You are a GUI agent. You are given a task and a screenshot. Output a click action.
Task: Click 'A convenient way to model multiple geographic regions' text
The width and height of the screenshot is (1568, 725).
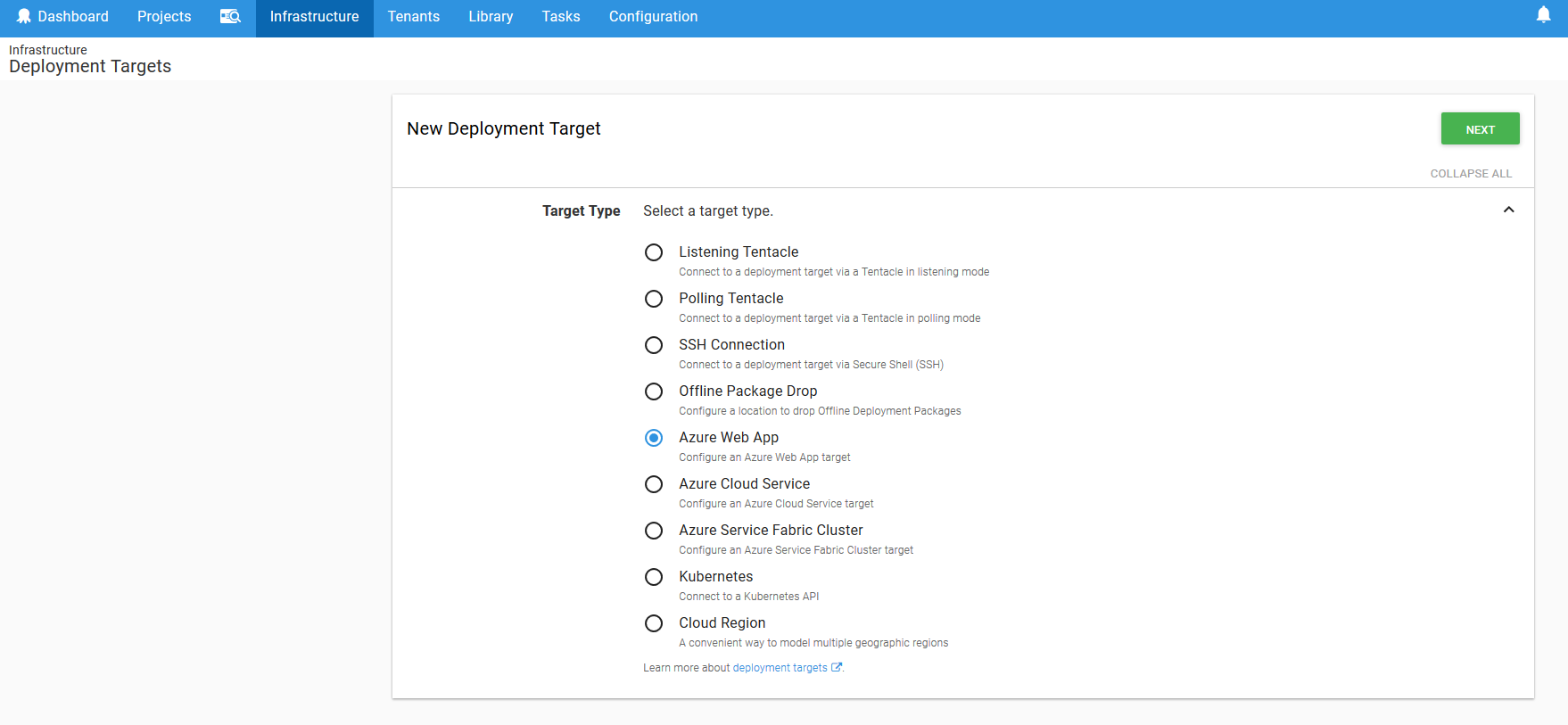[x=813, y=643]
